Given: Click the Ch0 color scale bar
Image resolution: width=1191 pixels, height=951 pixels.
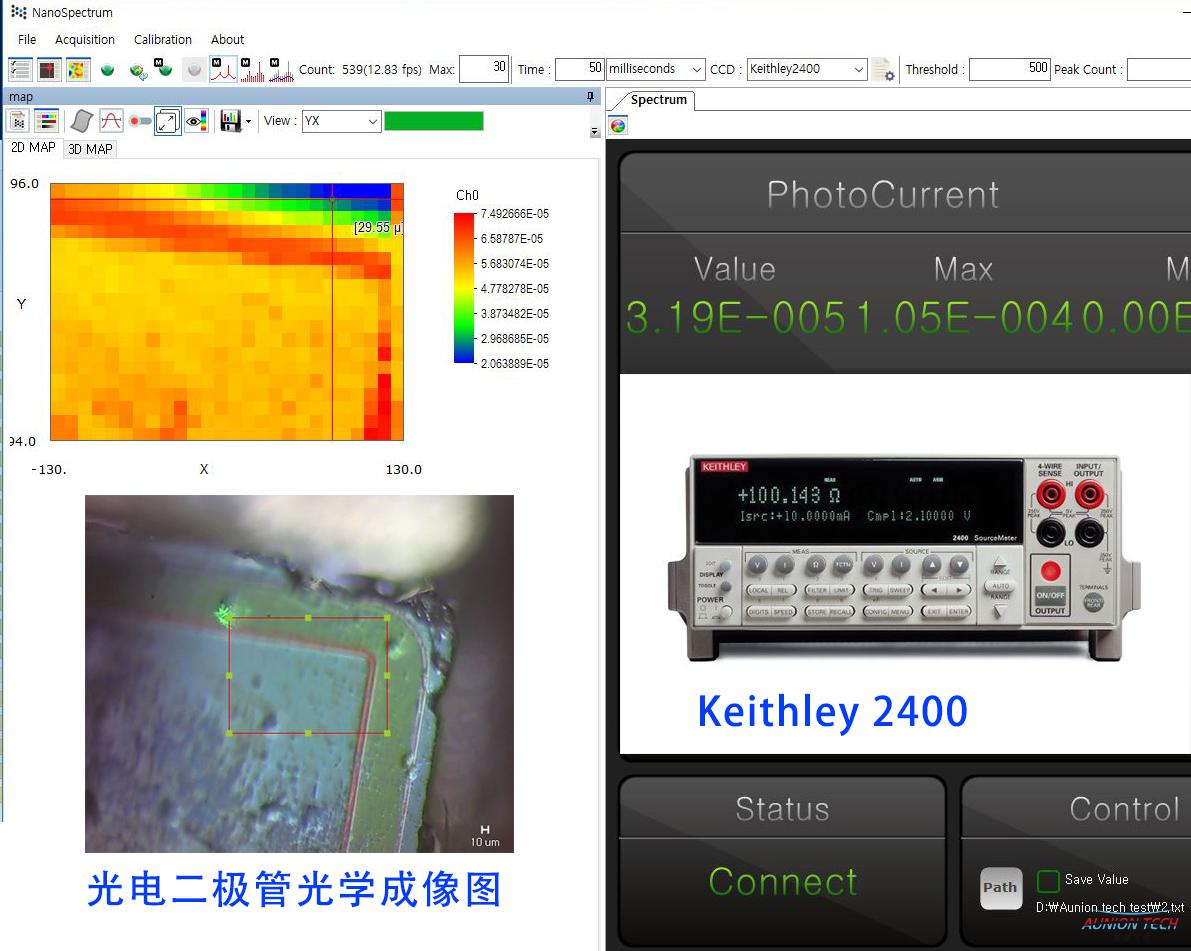Looking at the screenshot, I should click(x=464, y=289).
